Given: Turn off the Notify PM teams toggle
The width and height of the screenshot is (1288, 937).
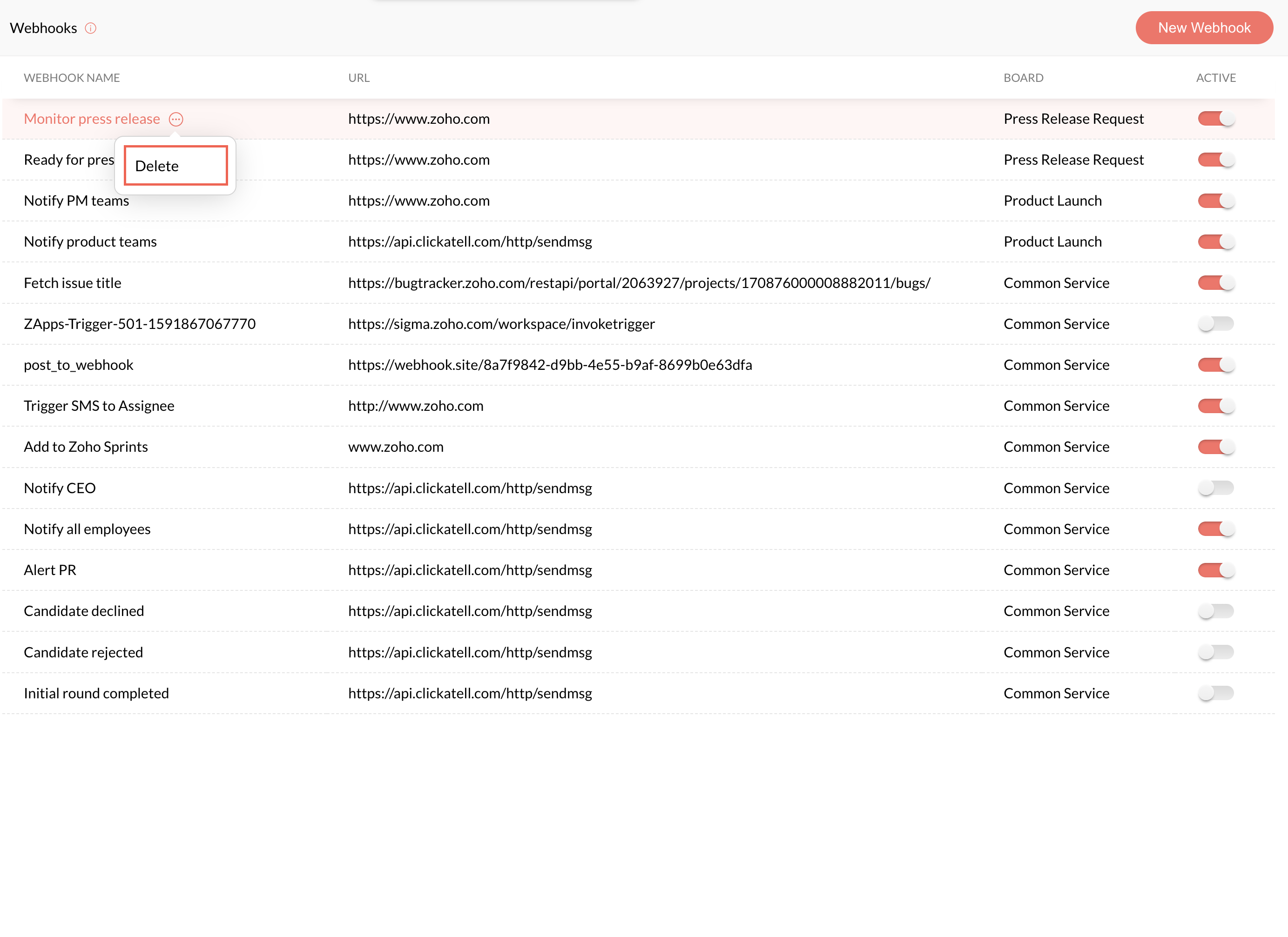Looking at the screenshot, I should tap(1215, 201).
